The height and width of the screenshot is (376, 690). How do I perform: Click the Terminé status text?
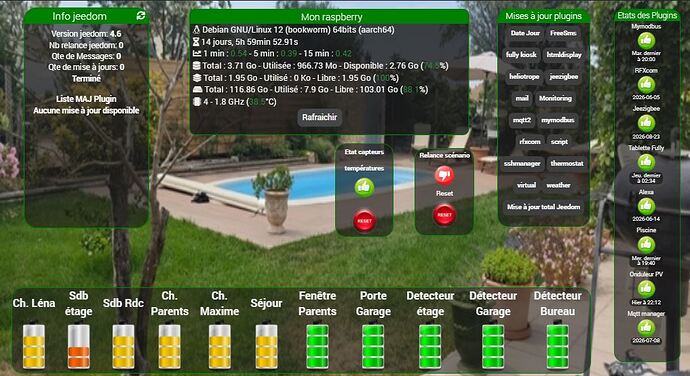coord(86,78)
